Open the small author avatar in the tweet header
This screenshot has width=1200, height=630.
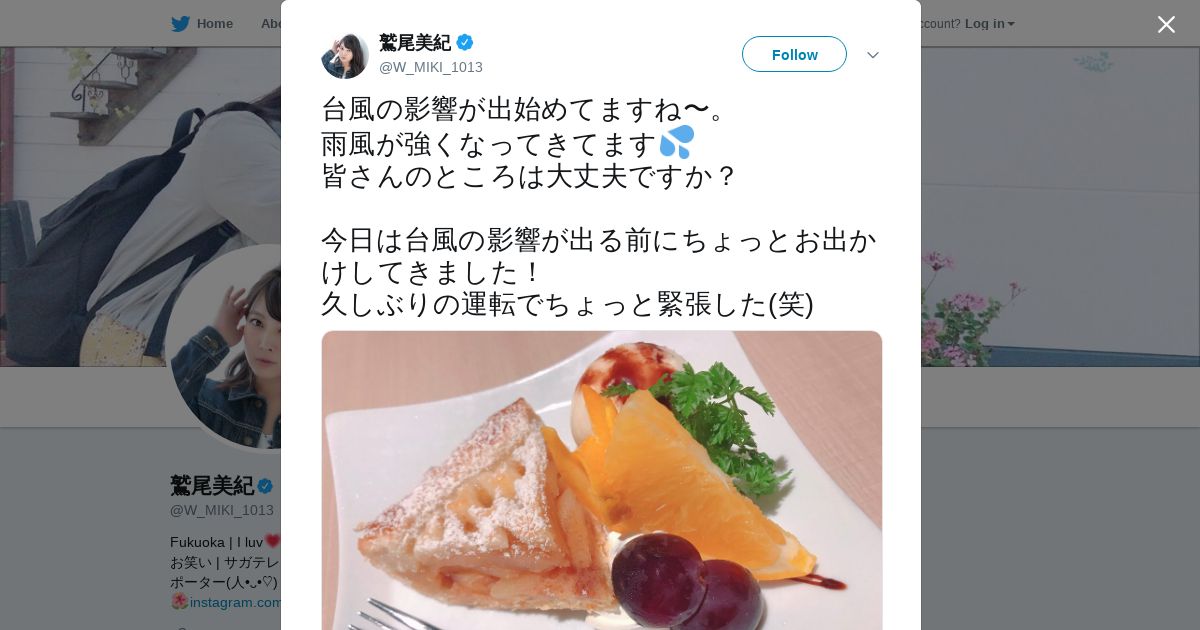345,55
